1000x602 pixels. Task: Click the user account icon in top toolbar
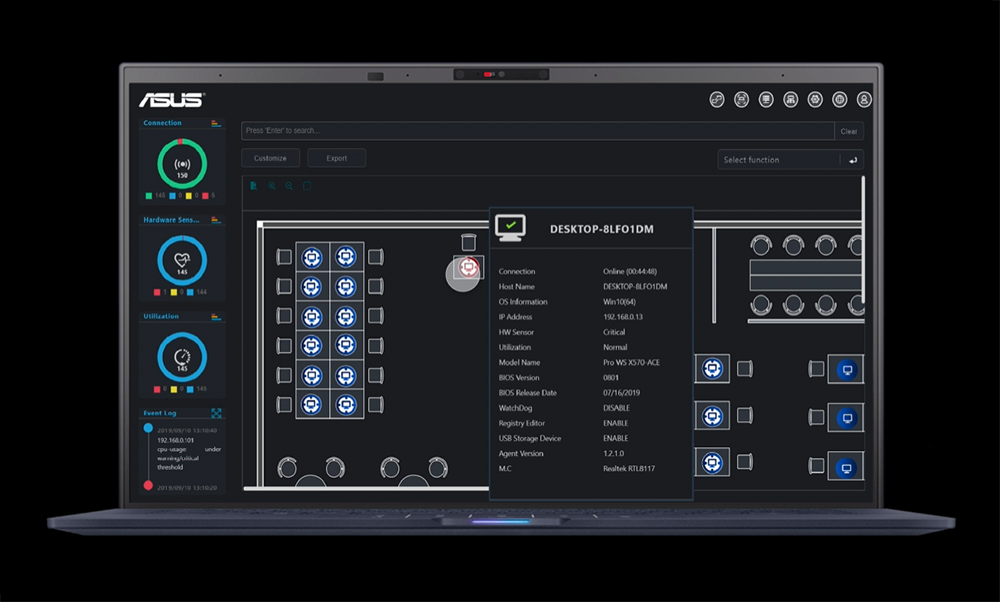(864, 99)
